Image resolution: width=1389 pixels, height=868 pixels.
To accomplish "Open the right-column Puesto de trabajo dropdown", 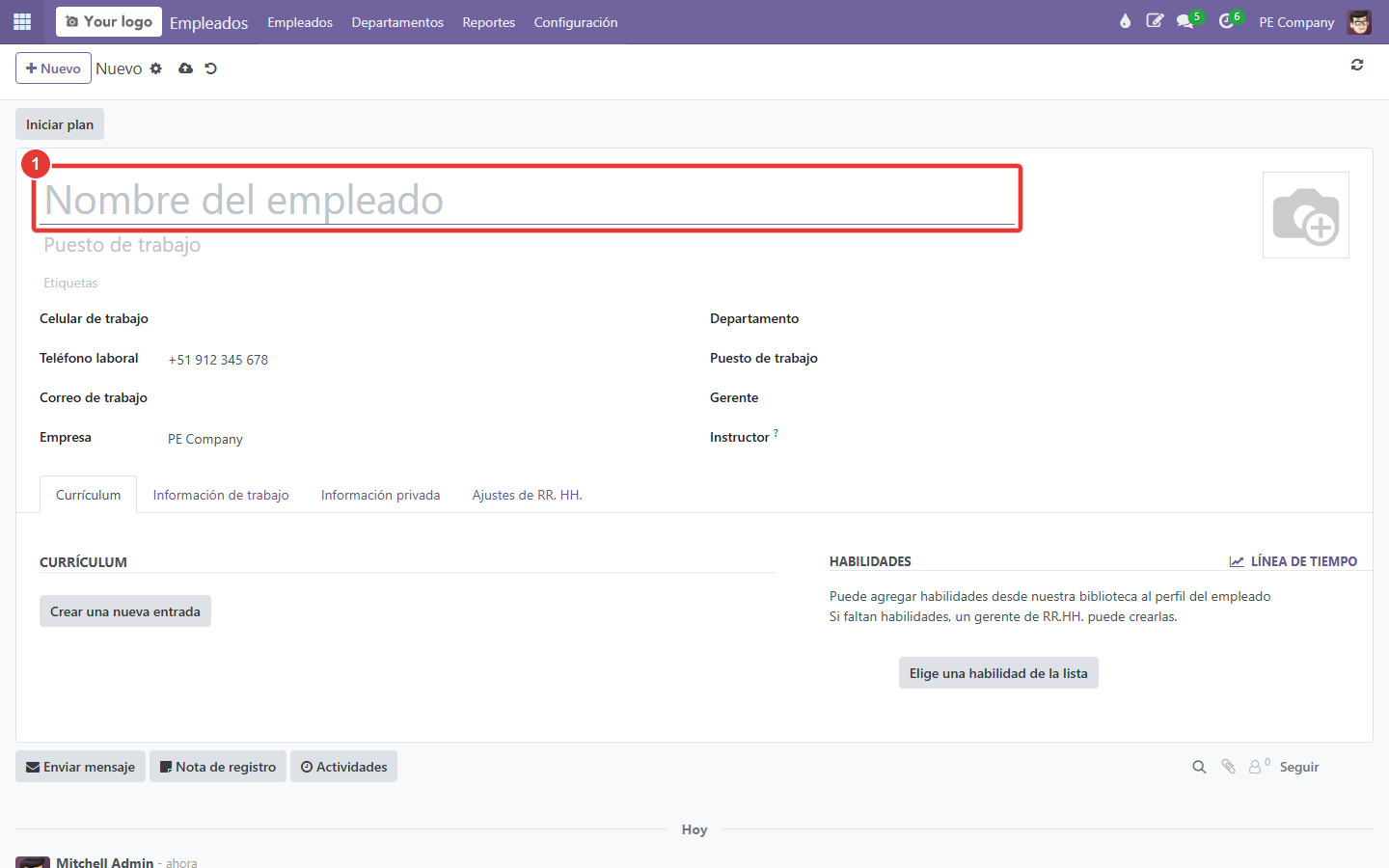I will point(1094,359).
